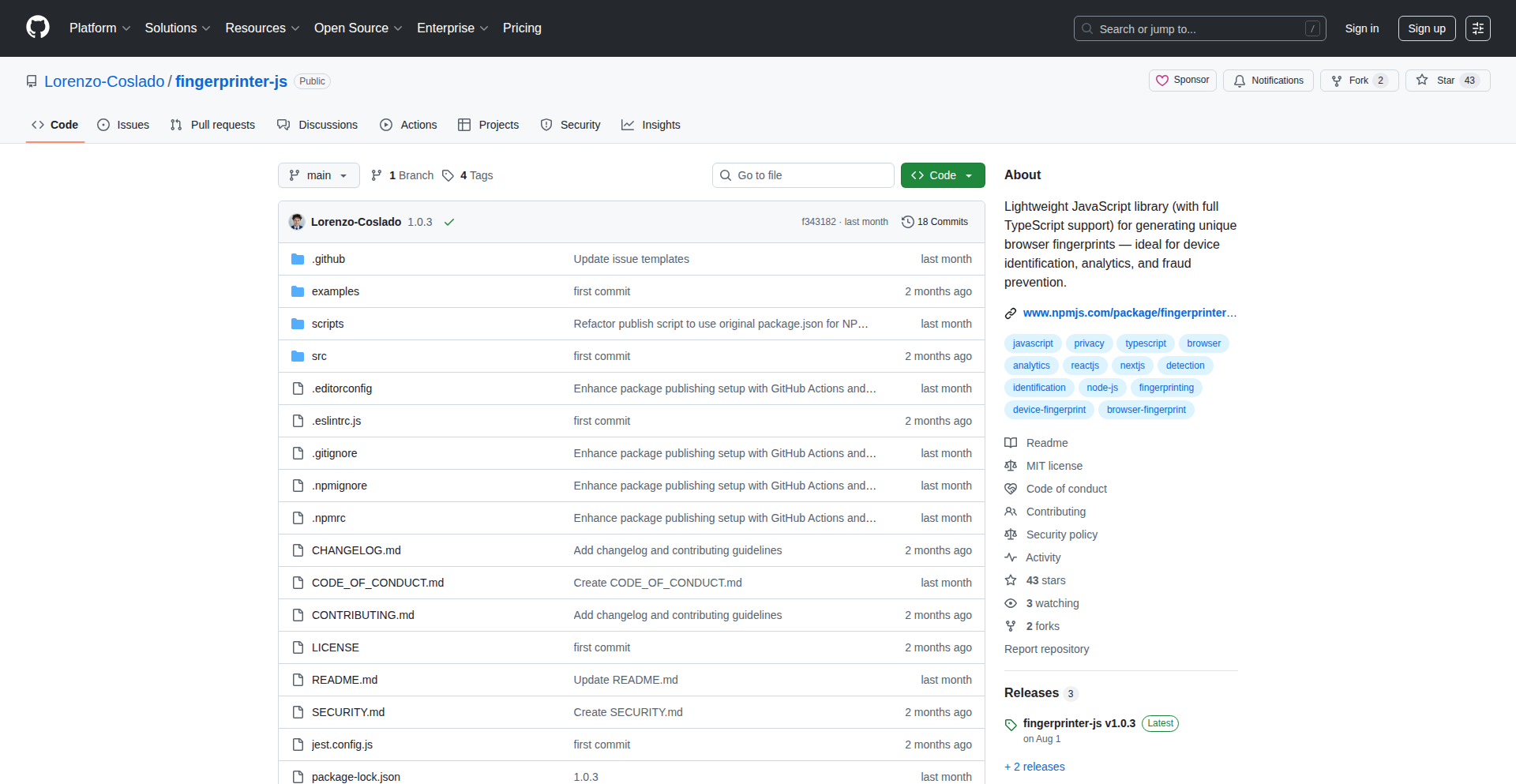Click the Sign up button
The width and height of the screenshot is (1516, 784).
coord(1427,28)
